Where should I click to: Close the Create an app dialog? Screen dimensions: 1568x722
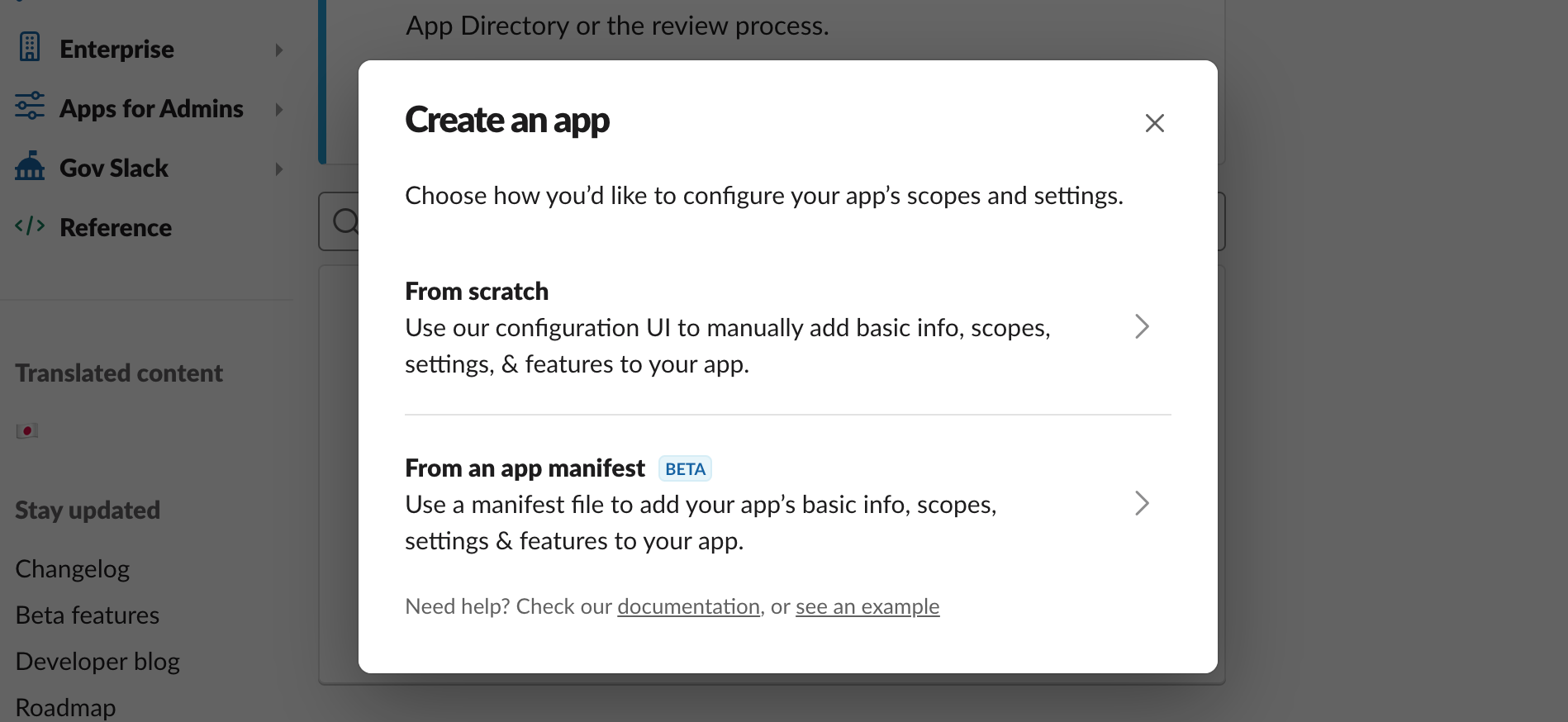[1154, 123]
